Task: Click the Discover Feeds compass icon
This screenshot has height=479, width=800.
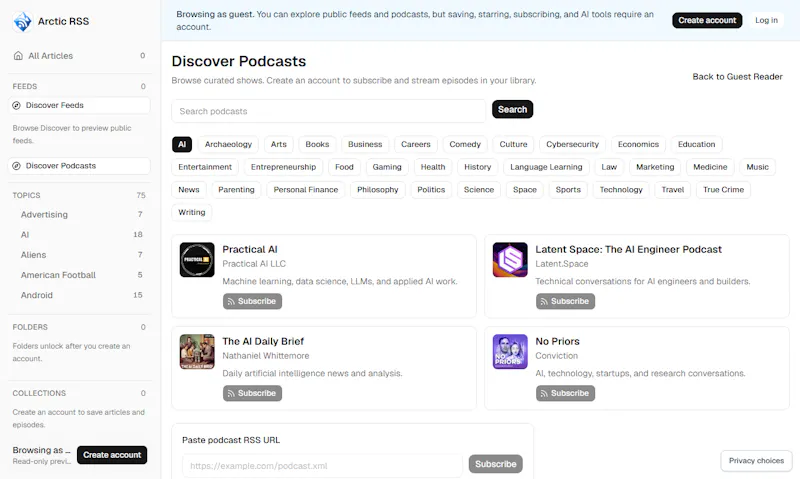Action: point(16,105)
